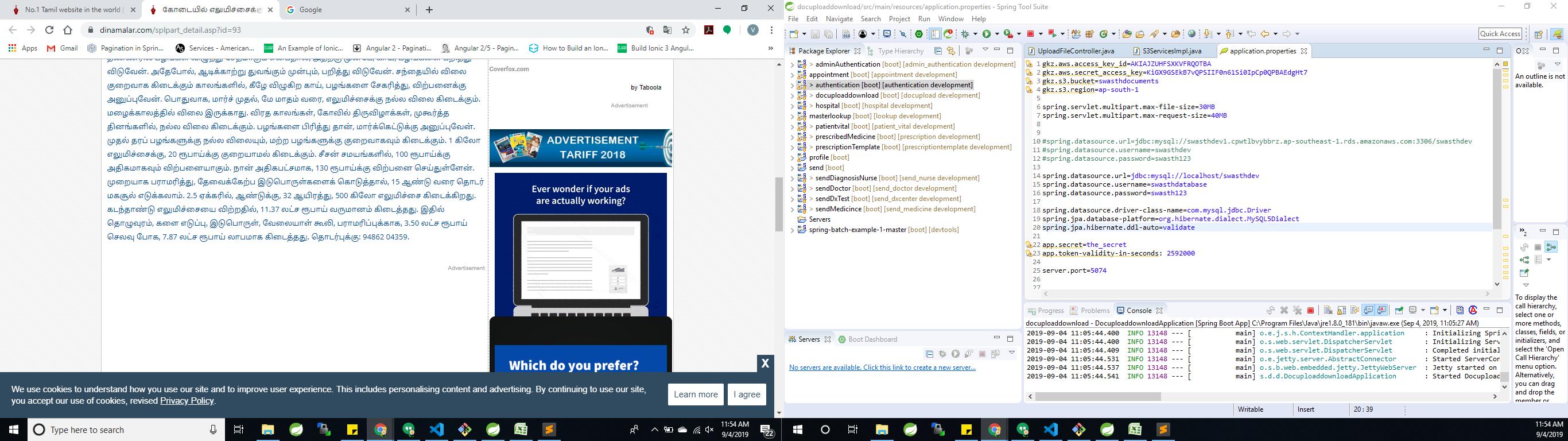Bookmark this page with the star icon
The height and width of the screenshot is (441, 1568).
tap(686, 30)
